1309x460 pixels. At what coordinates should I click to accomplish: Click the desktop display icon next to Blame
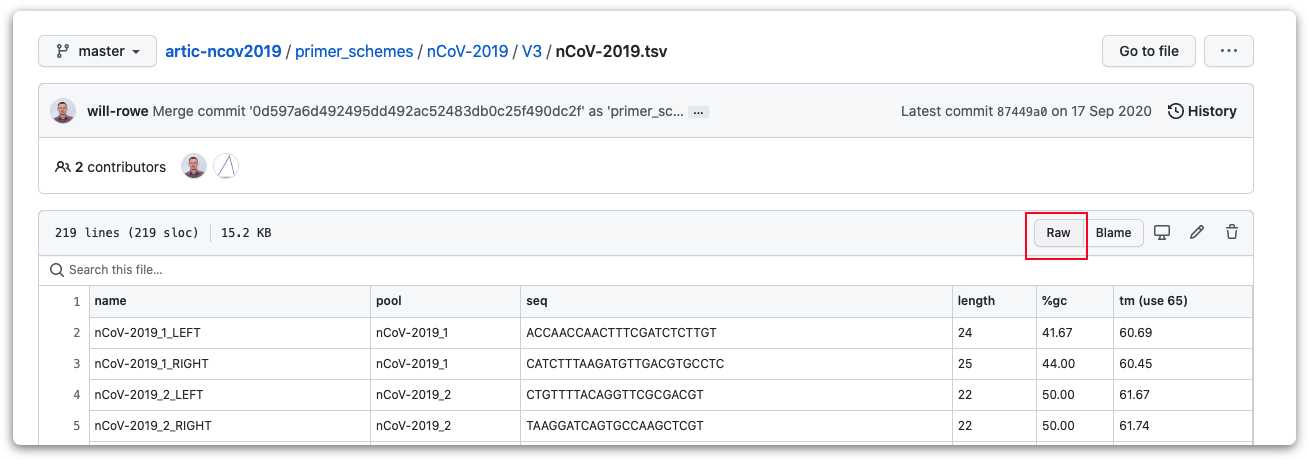coord(1162,233)
